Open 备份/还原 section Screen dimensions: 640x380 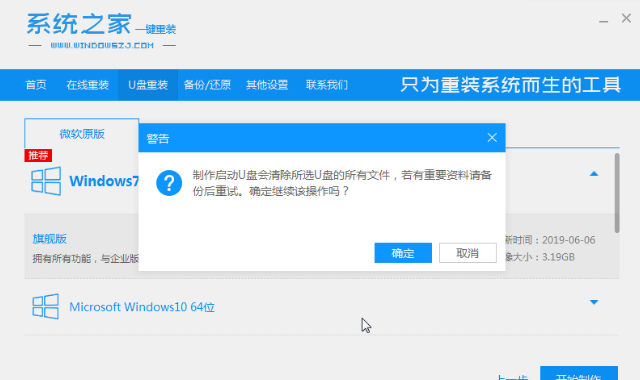(207, 85)
